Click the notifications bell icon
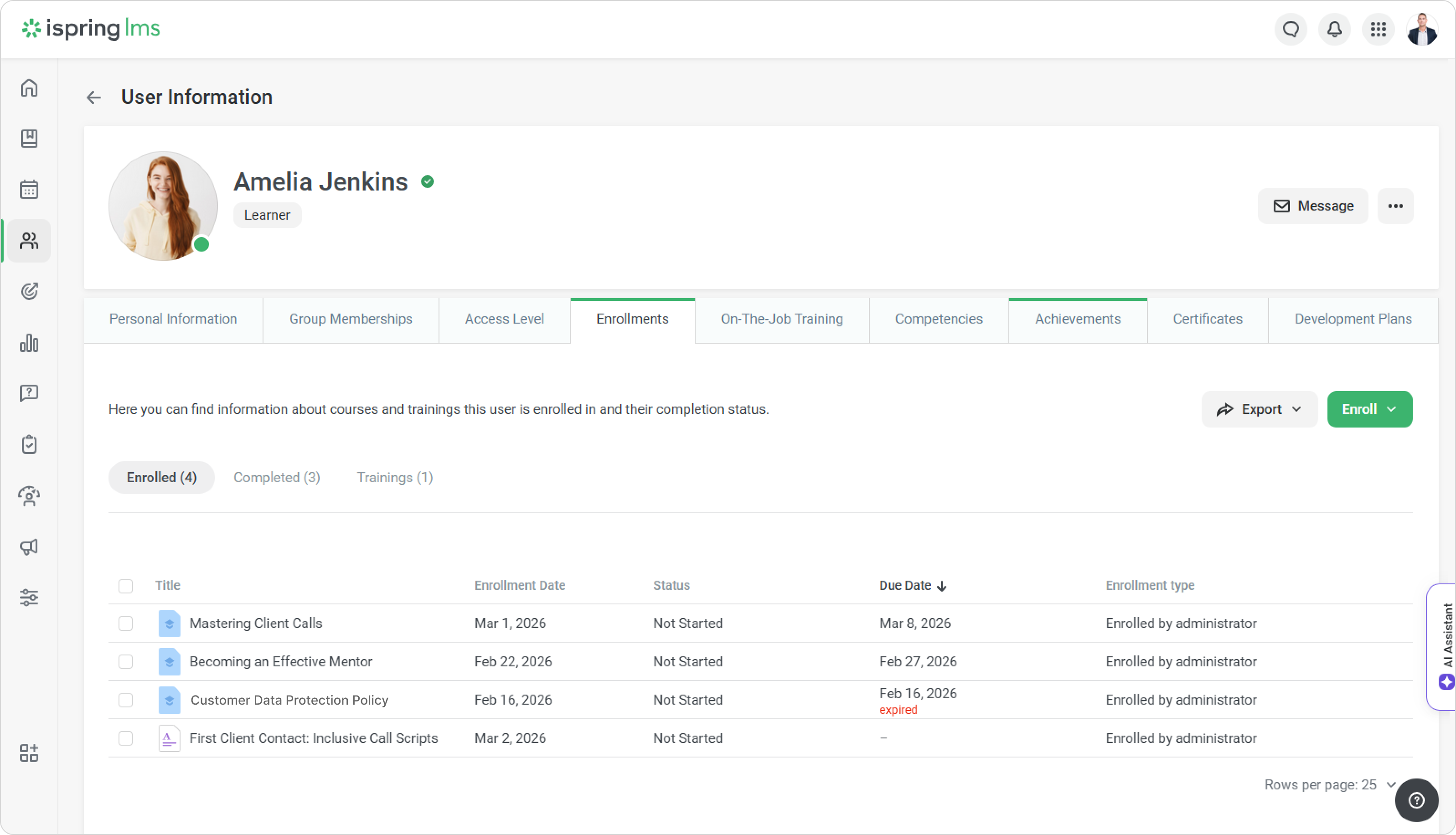This screenshot has width=1456, height=835. 1334,29
